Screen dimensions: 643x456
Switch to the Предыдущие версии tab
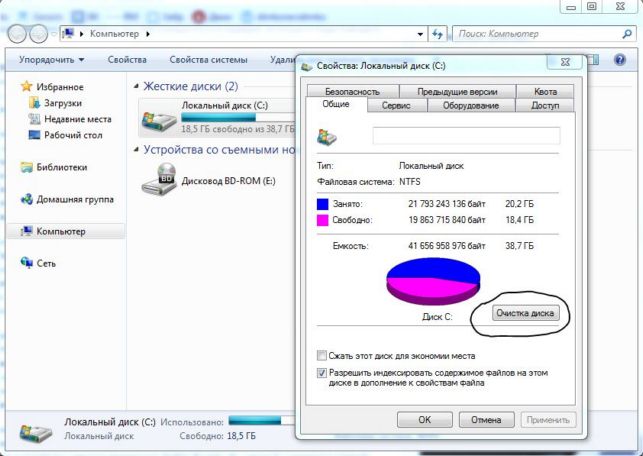pyautogui.click(x=457, y=91)
